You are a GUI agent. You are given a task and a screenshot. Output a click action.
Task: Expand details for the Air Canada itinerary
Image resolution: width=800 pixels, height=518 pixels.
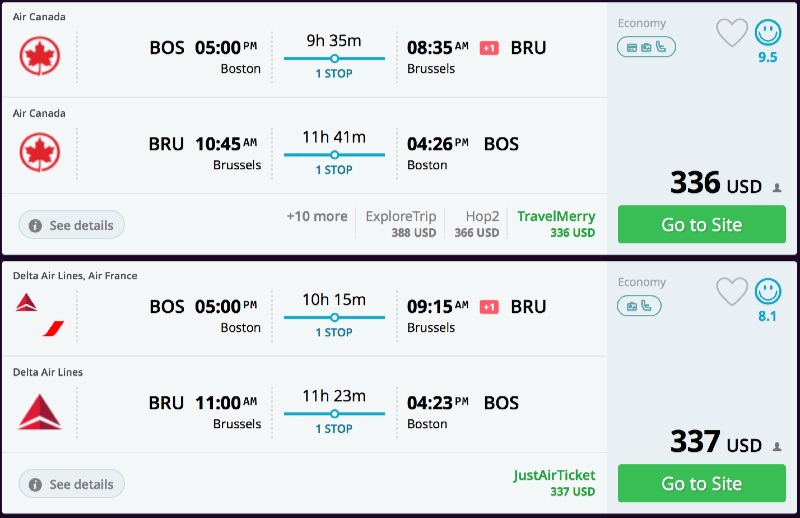tap(72, 225)
